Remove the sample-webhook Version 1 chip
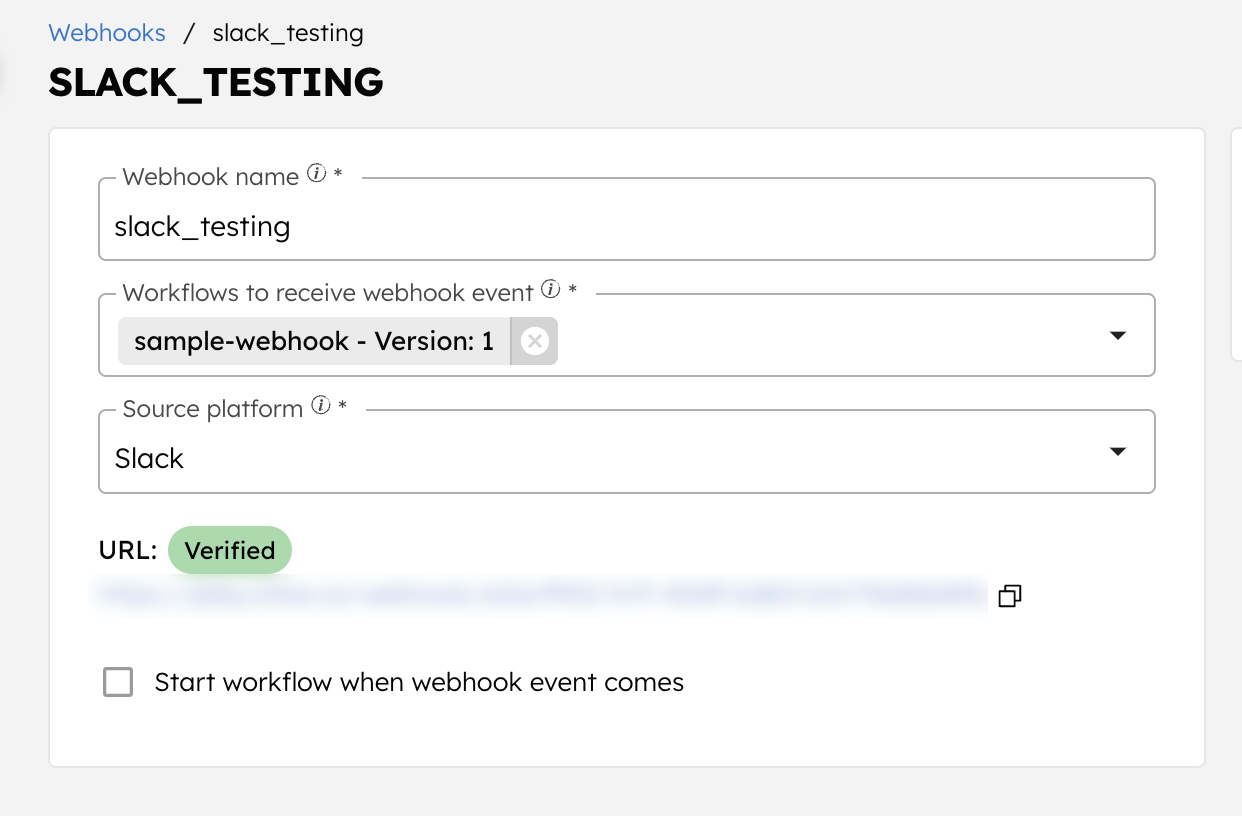1242x816 pixels. pyautogui.click(x=534, y=341)
